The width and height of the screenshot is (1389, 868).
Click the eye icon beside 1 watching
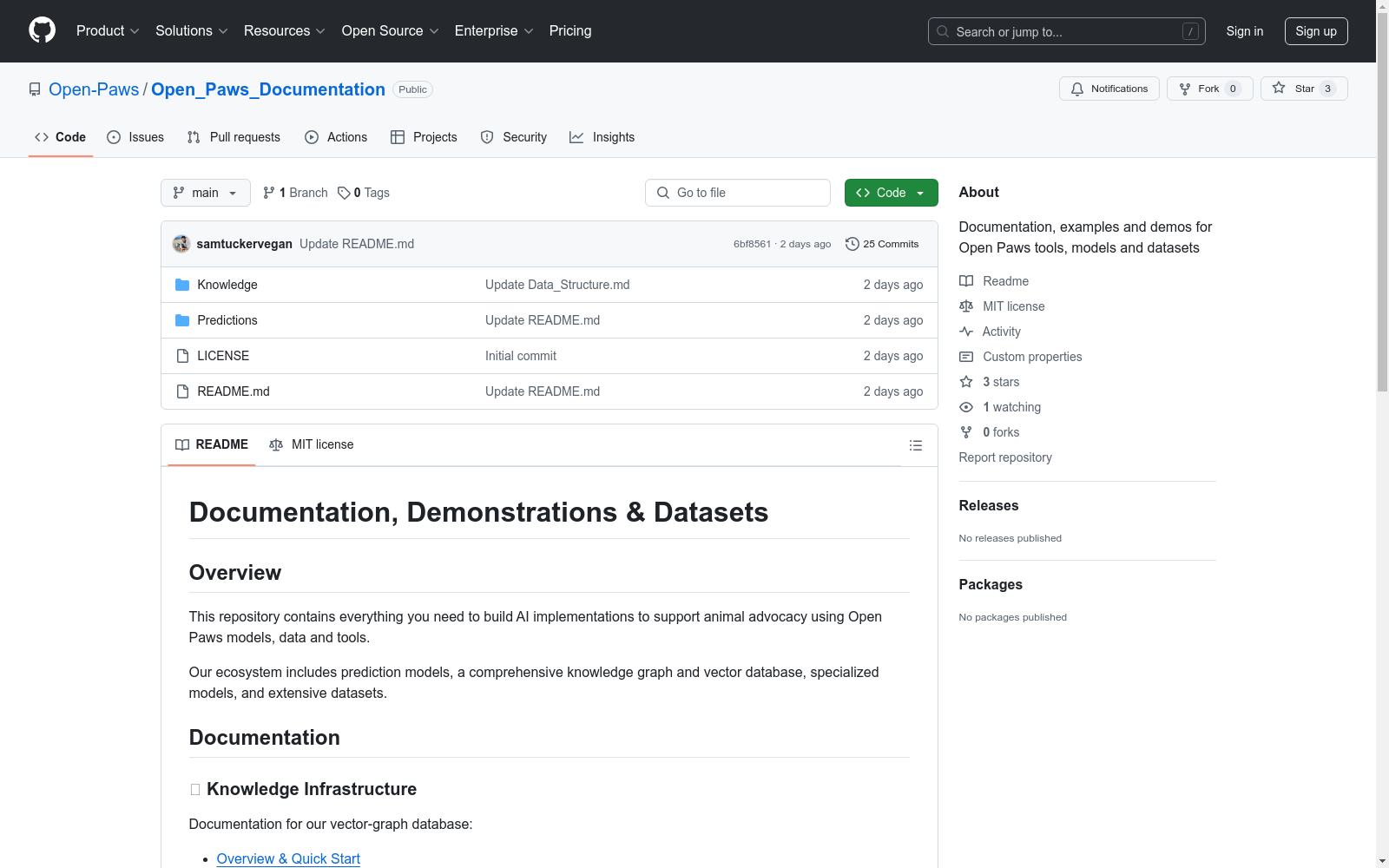coord(966,407)
